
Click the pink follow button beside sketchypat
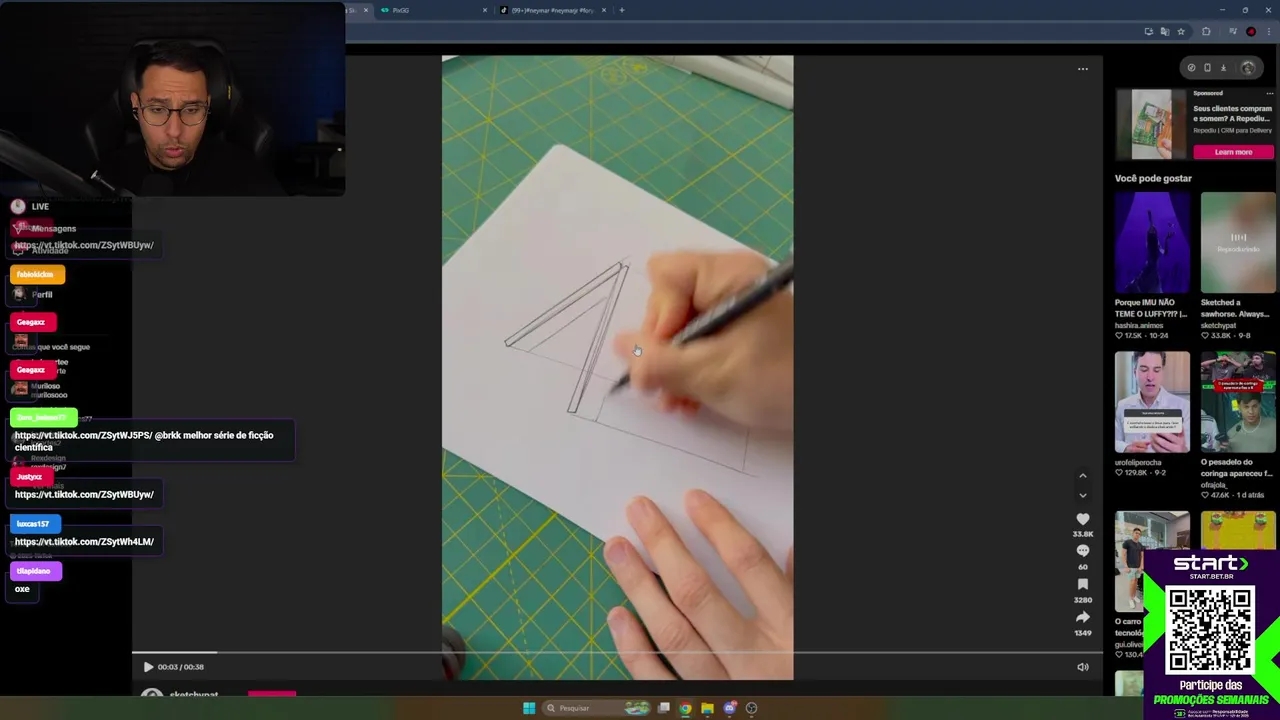tap(272, 693)
